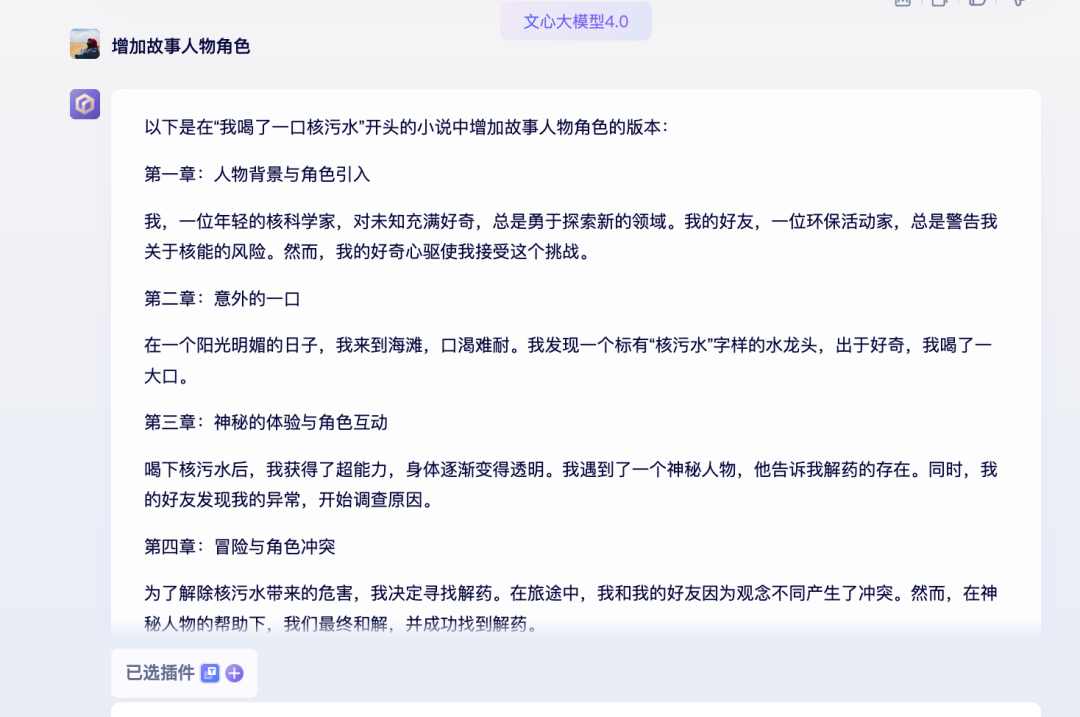
Task: Click paragraph starting 喝下核污水后
Action: tap(570, 484)
